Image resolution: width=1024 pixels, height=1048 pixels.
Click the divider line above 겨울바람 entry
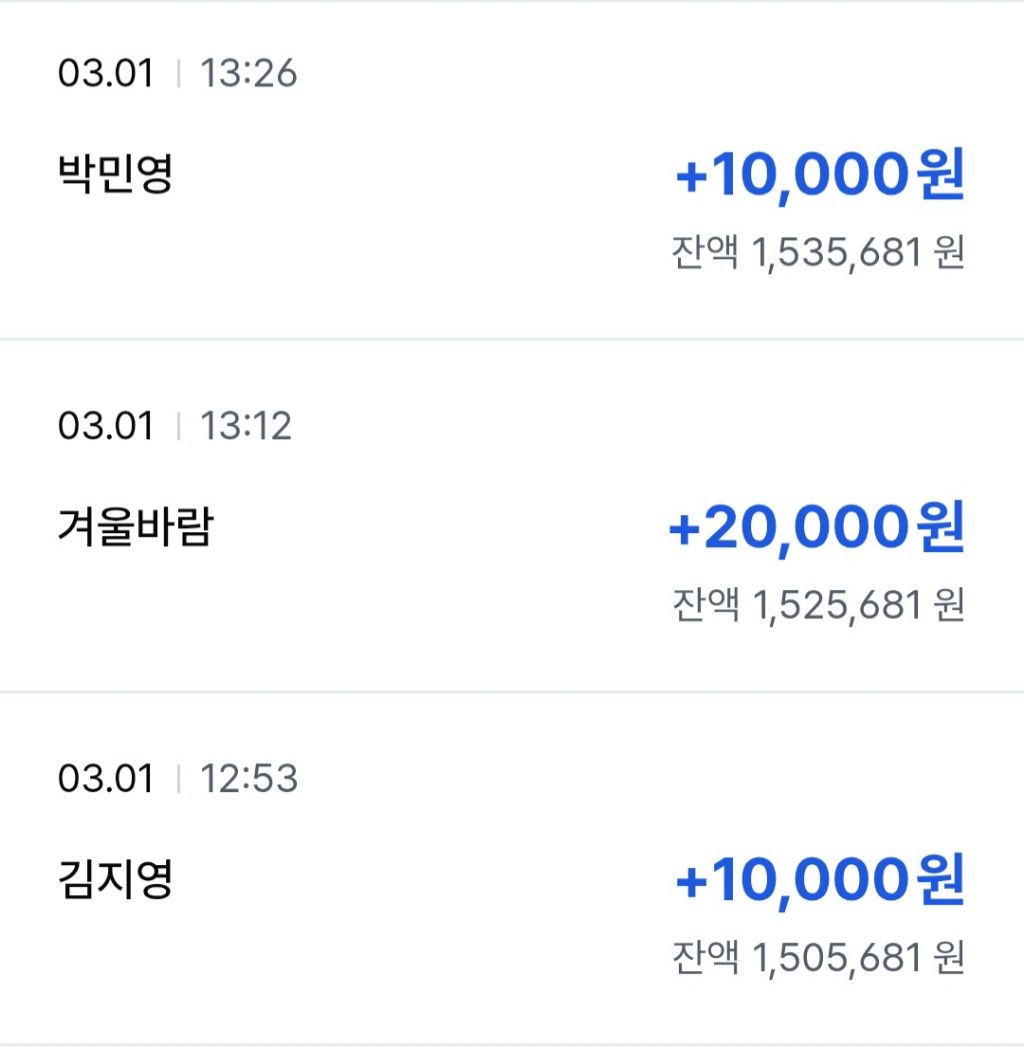(512, 340)
